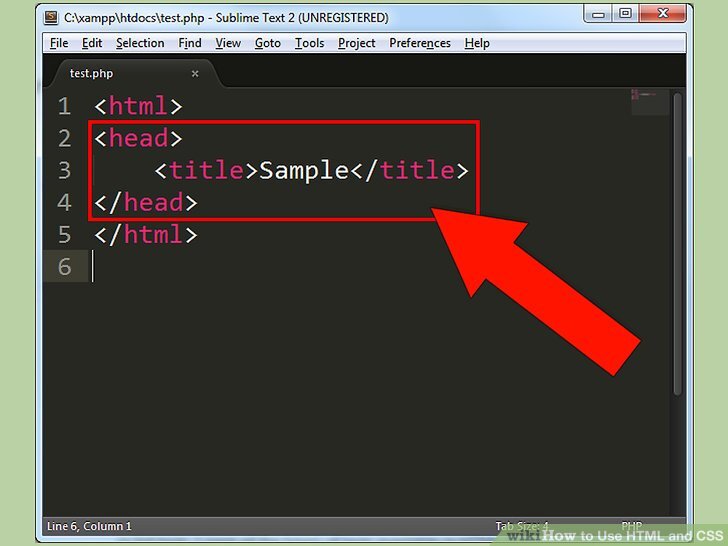Open the View menu

[228, 43]
